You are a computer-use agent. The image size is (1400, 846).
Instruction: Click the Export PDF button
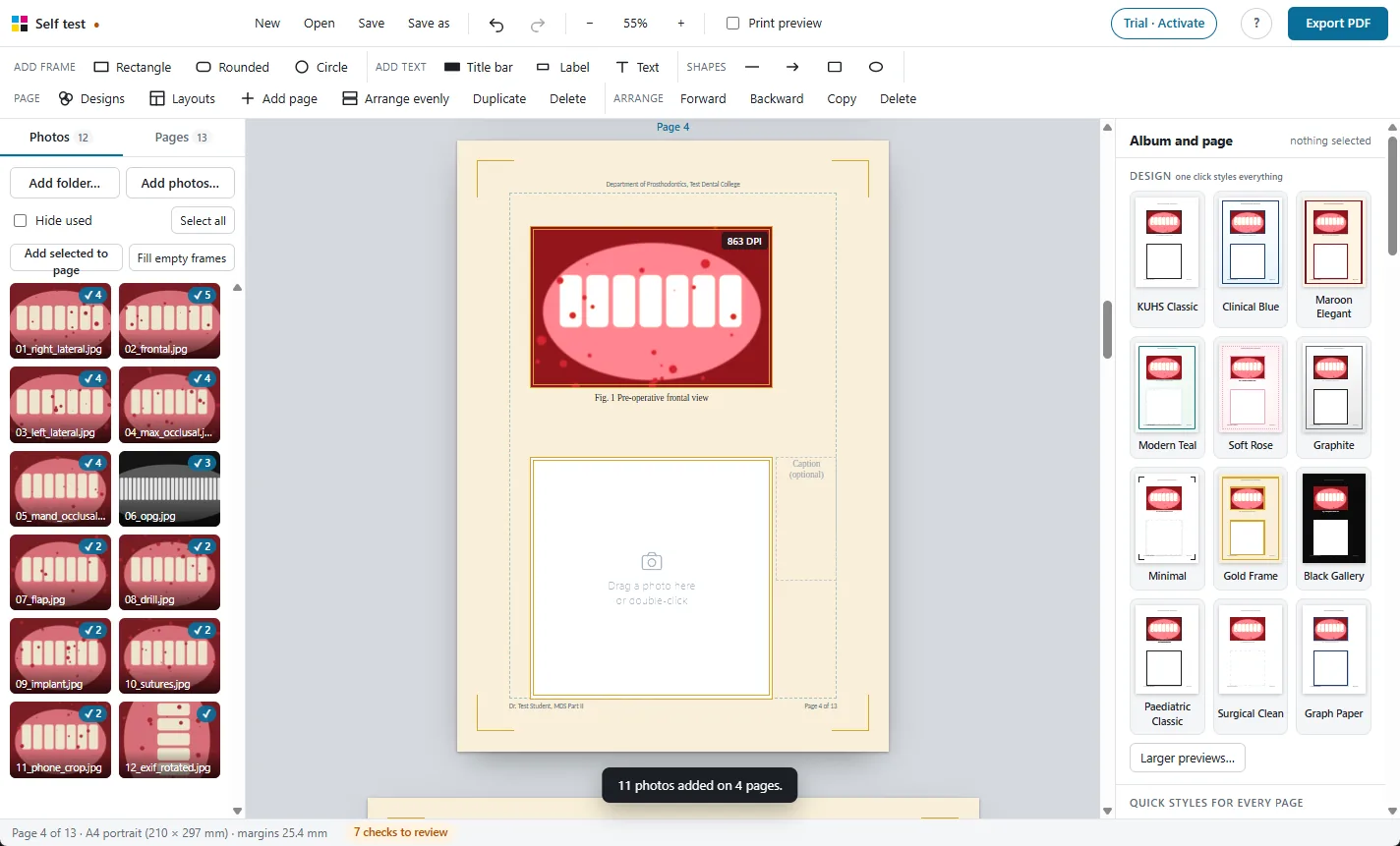(x=1338, y=24)
